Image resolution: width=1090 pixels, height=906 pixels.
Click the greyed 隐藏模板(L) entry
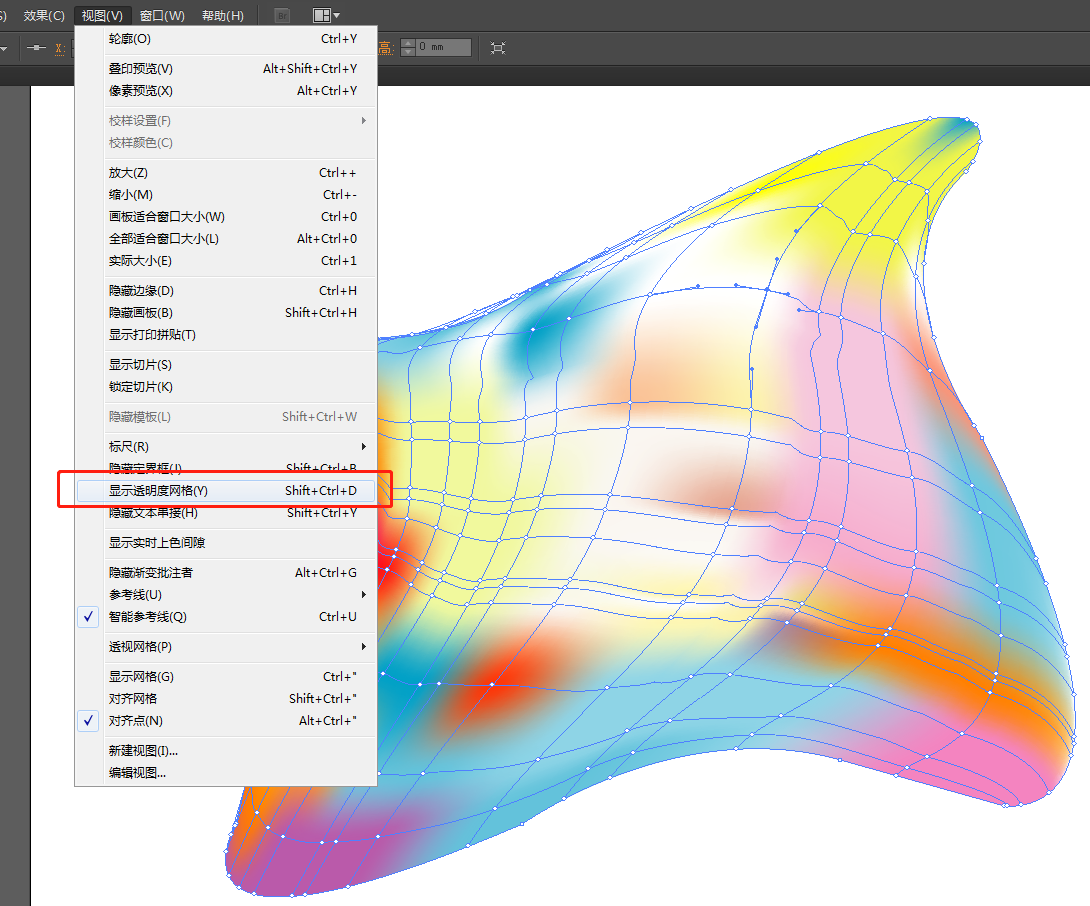226,416
